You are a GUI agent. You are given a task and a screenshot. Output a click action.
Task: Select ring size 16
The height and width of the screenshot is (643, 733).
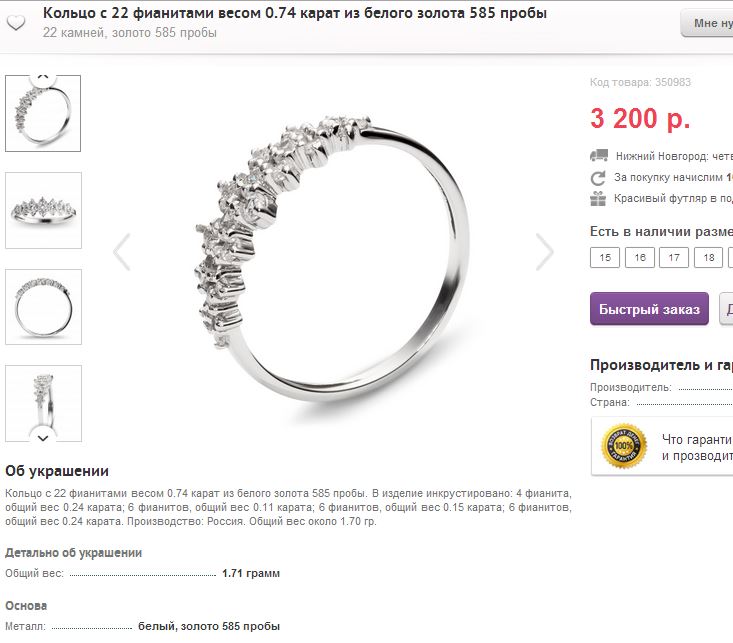(640, 258)
